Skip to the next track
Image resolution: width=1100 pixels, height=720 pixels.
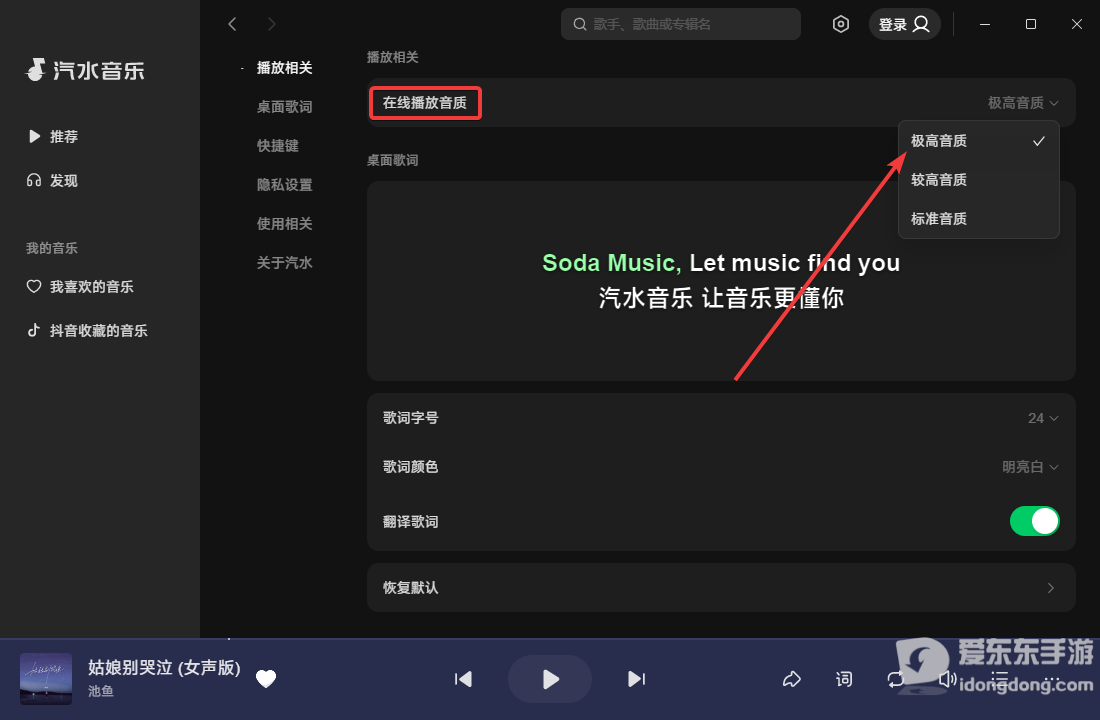[x=636, y=679]
